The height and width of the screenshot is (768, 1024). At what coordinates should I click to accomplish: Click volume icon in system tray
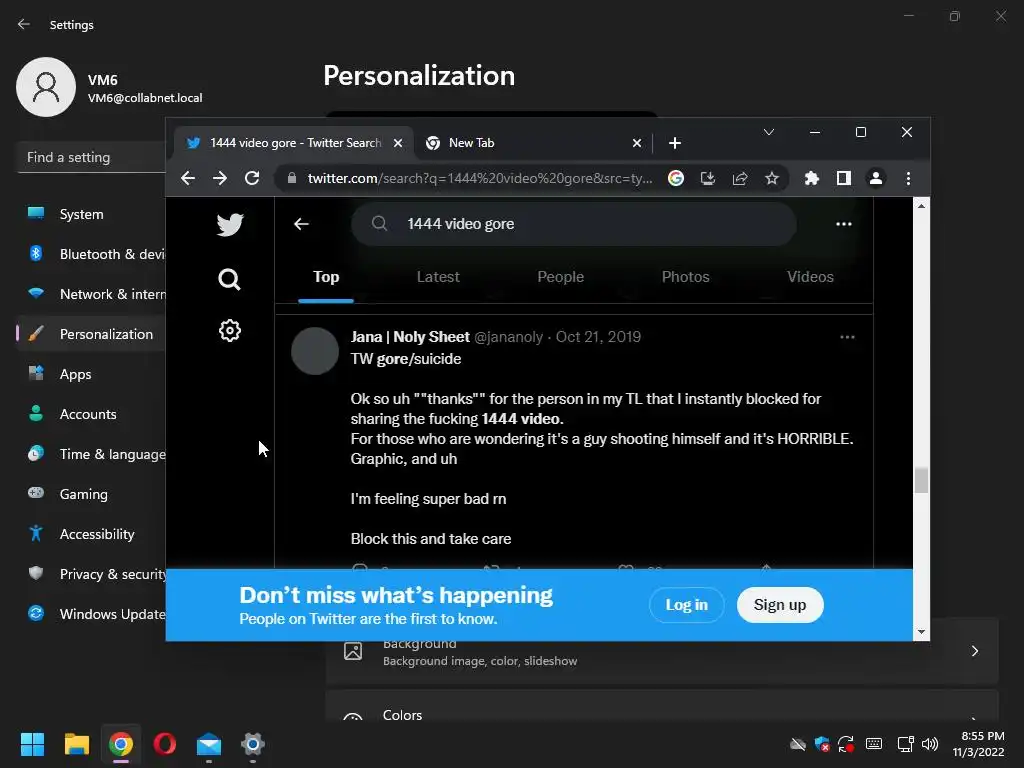pyautogui.click(x=930, y=744)
